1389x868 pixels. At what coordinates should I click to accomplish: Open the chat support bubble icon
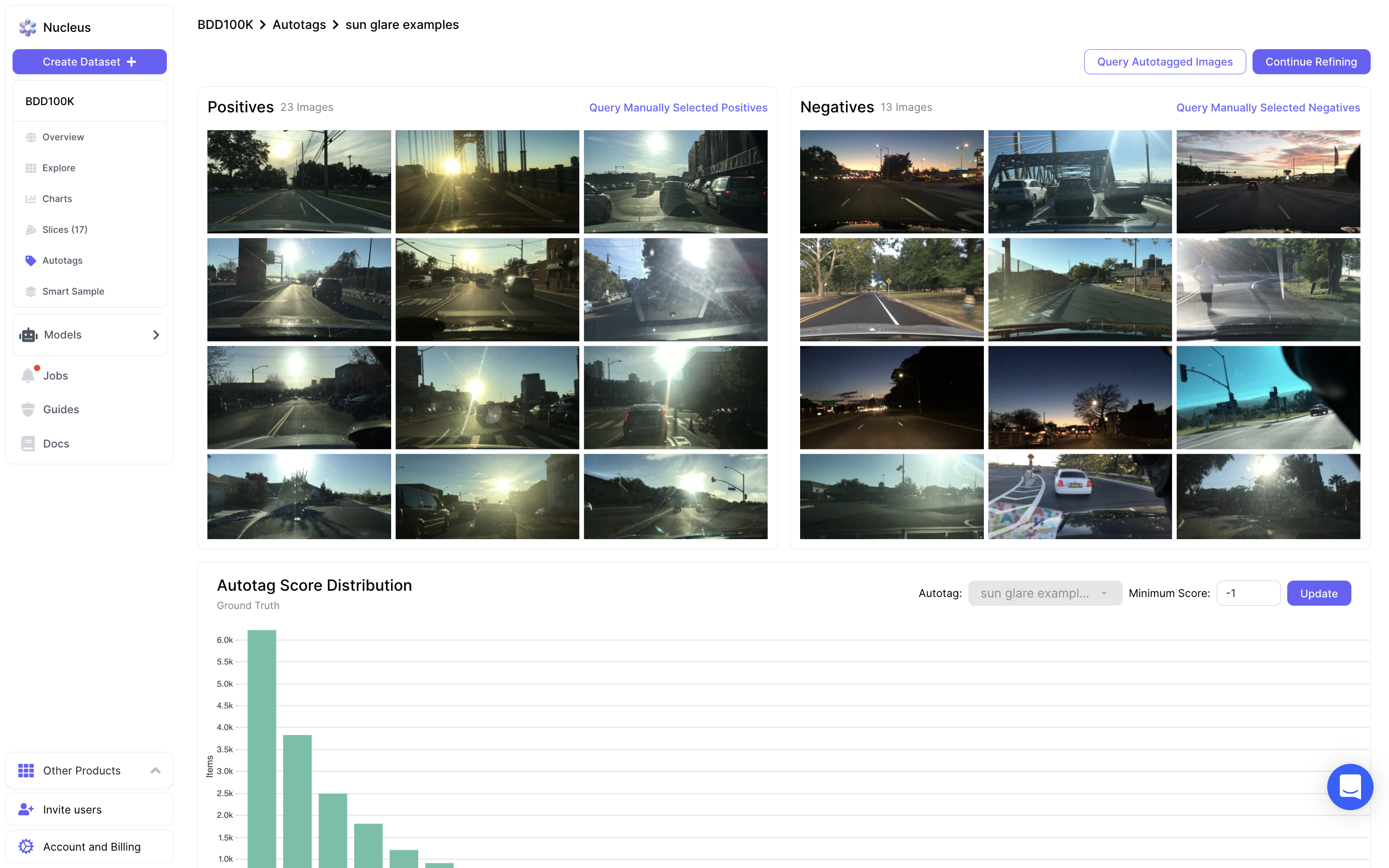[x=1349, y=787]
